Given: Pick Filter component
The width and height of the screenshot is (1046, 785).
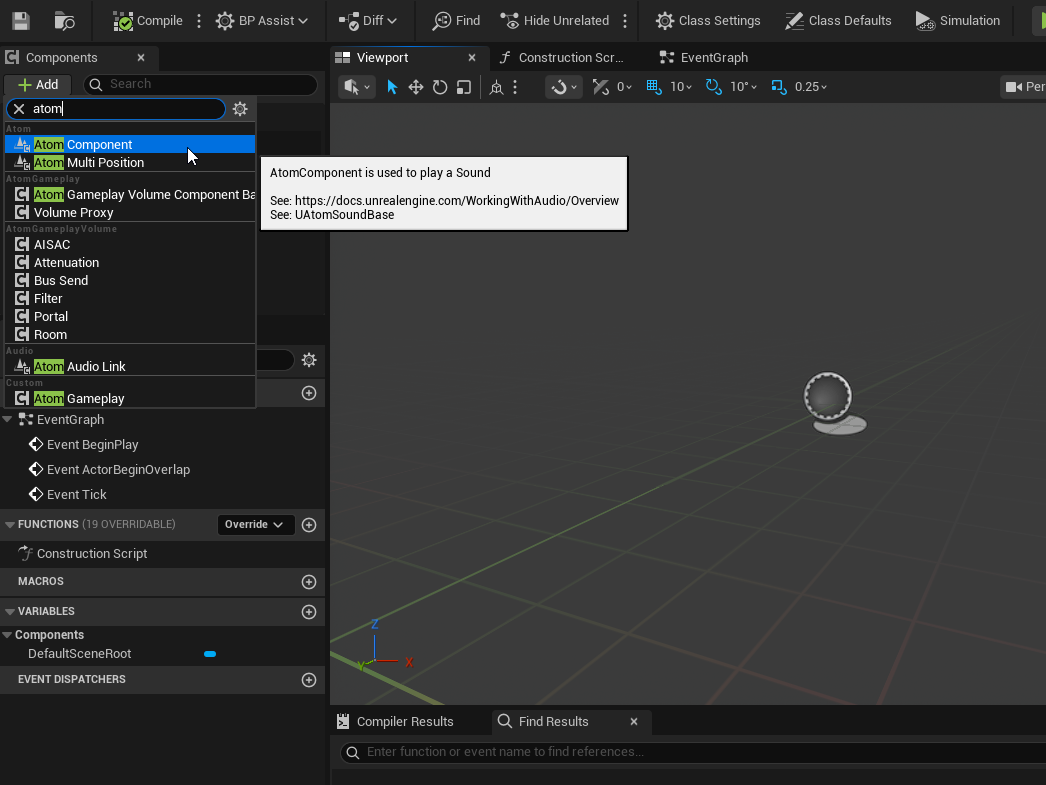Looking at the screenshot, I should 130,298.
